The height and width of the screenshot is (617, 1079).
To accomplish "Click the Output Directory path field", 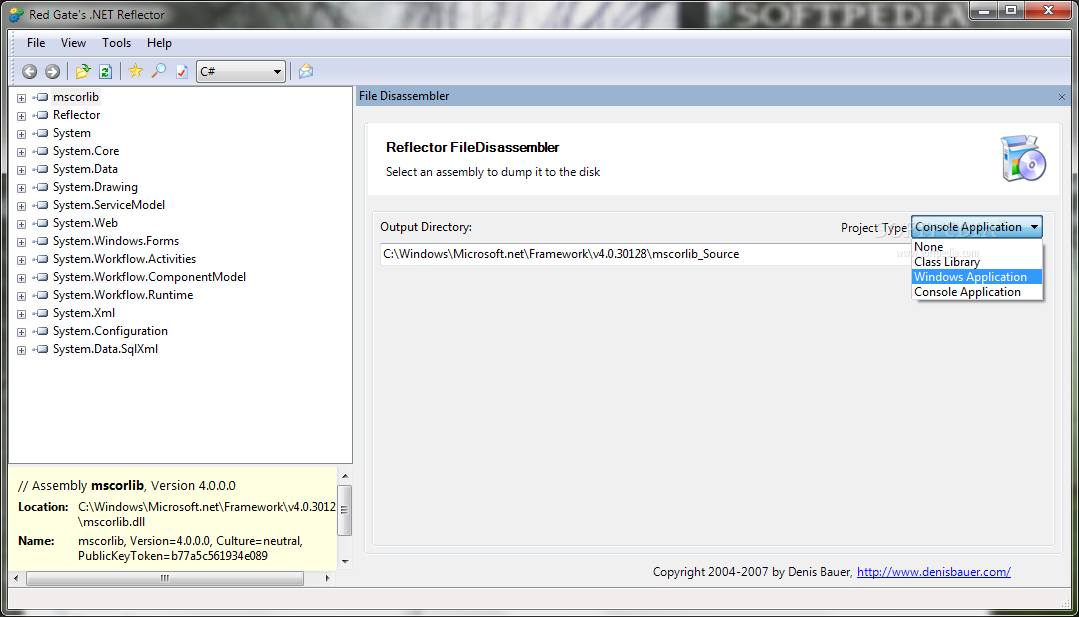I will click(645, 254).
